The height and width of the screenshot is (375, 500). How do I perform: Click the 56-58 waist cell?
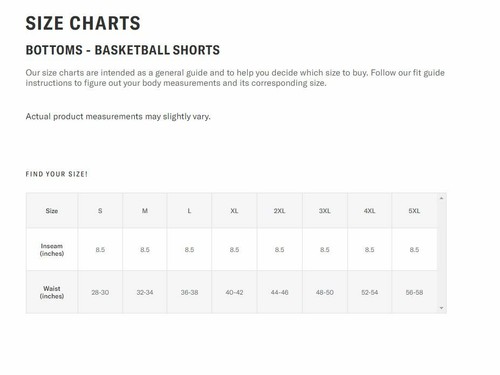coord(414,292)
